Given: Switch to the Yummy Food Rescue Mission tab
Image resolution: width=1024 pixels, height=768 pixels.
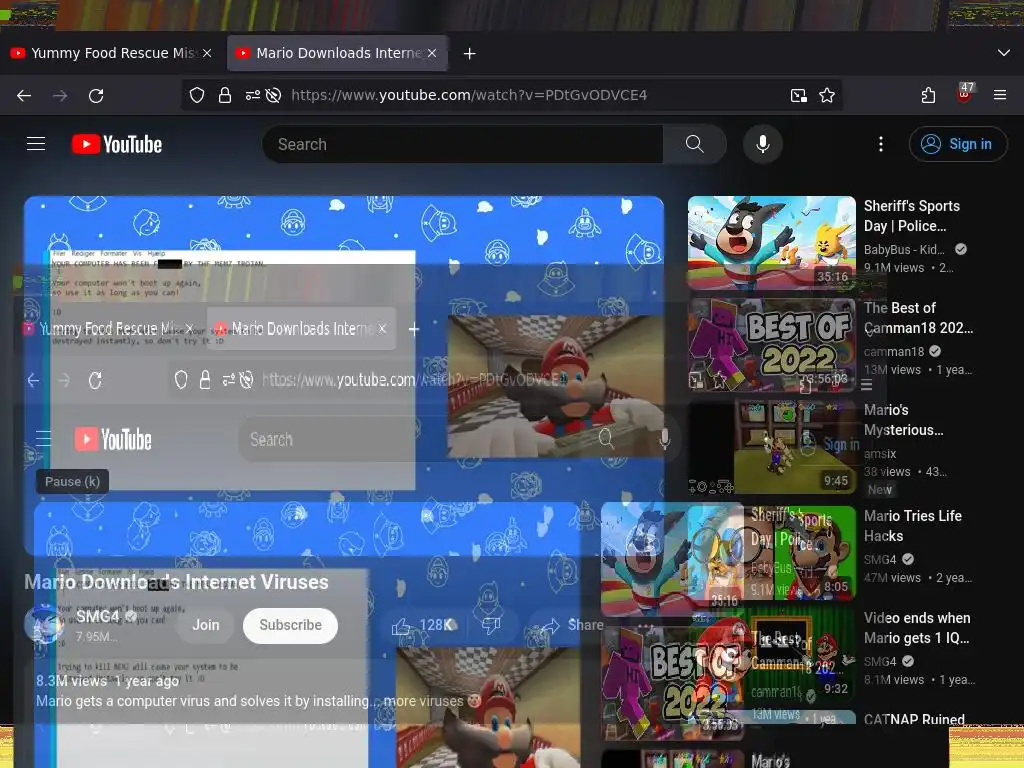Looking at the screenshot, I should pyautogui.click(x=111, y=53).
